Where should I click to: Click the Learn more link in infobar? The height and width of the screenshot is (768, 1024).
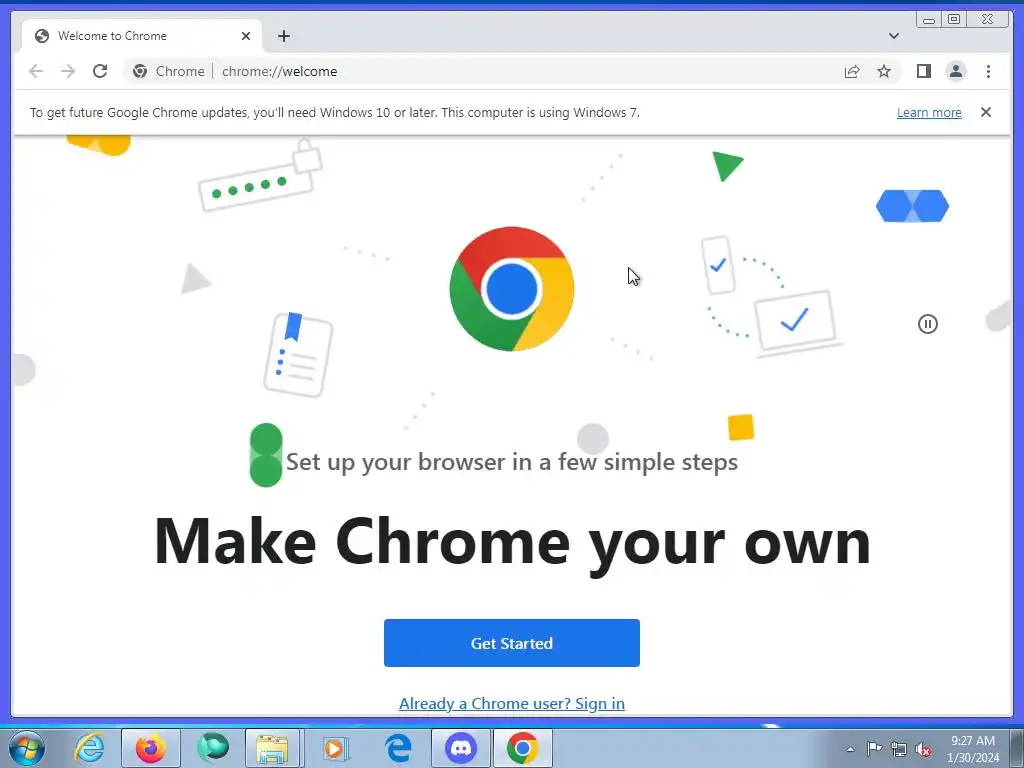point(929,112)
